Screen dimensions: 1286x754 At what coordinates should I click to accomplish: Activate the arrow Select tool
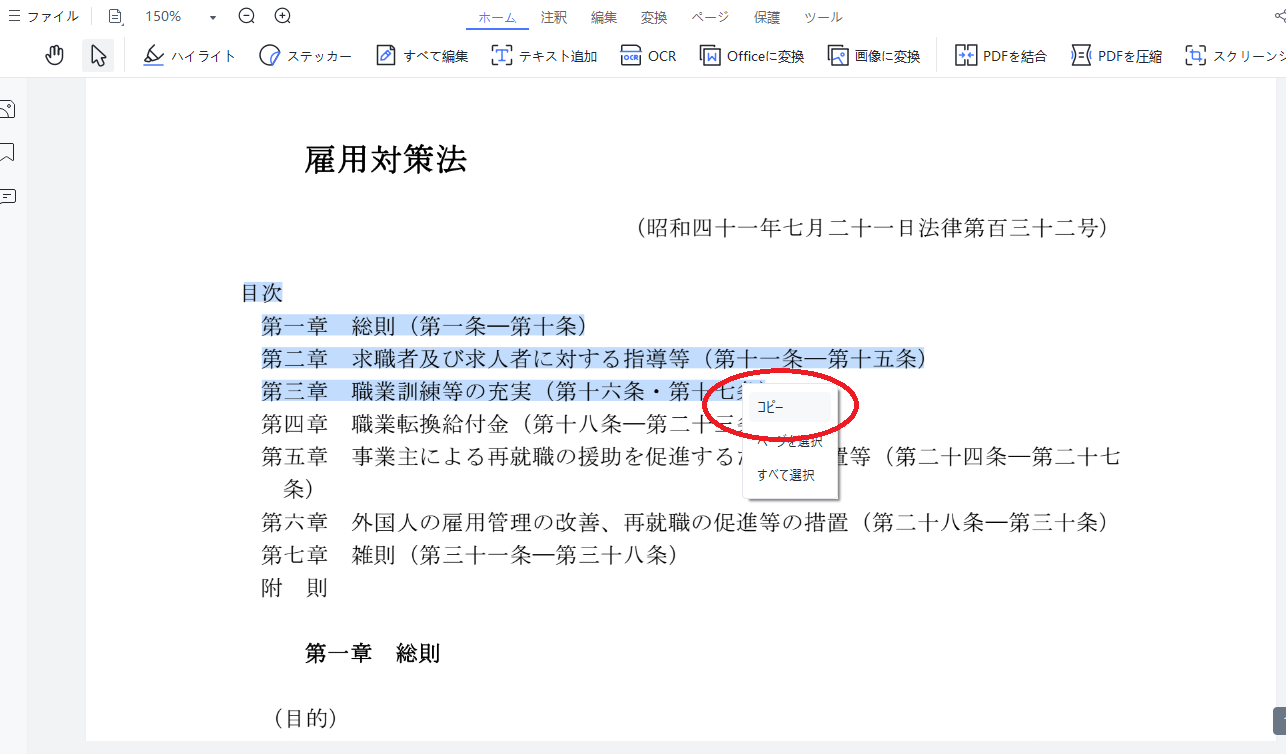(98, 56)
